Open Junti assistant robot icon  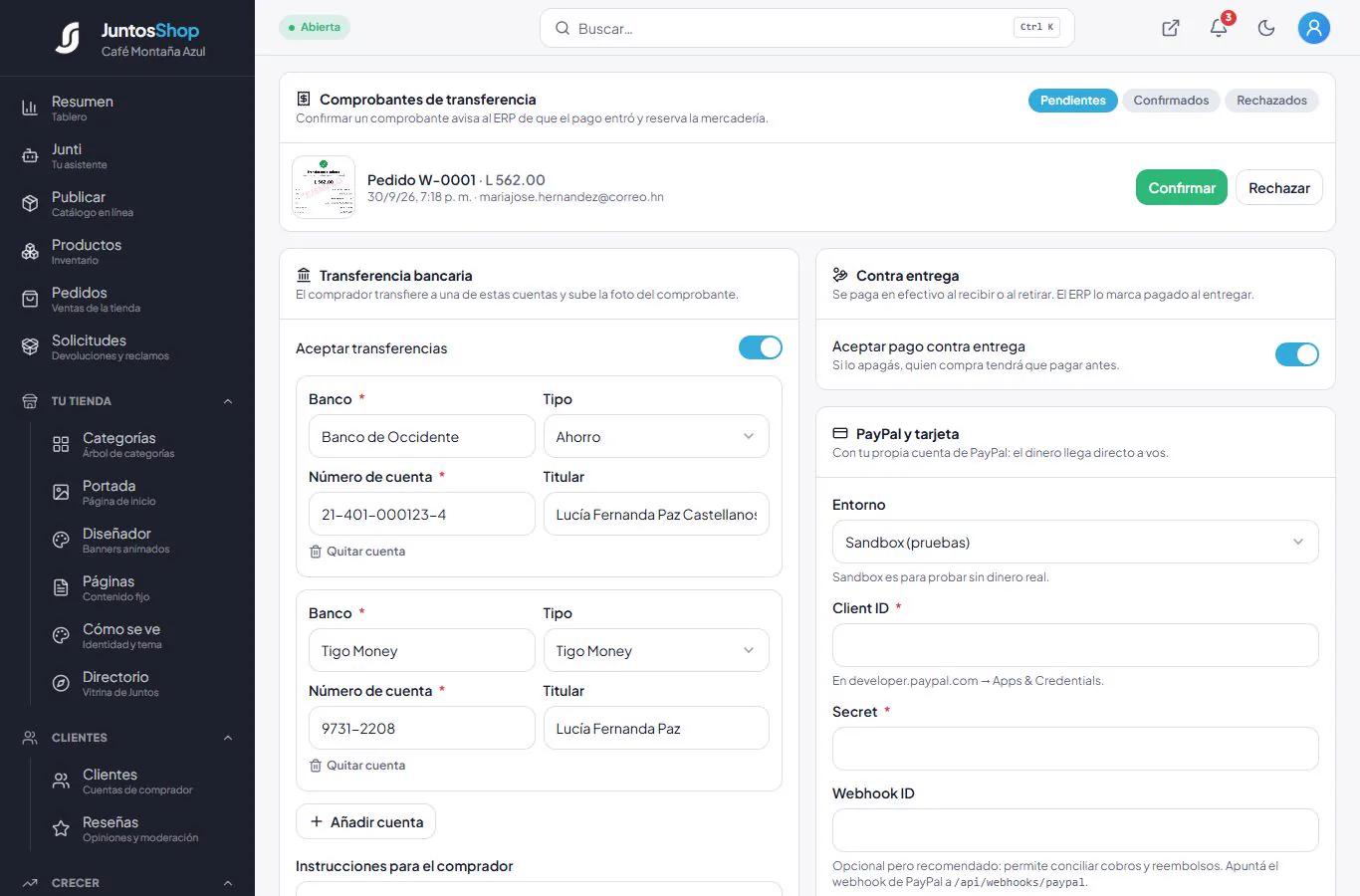pyautogui.click(x=30, y=155)
